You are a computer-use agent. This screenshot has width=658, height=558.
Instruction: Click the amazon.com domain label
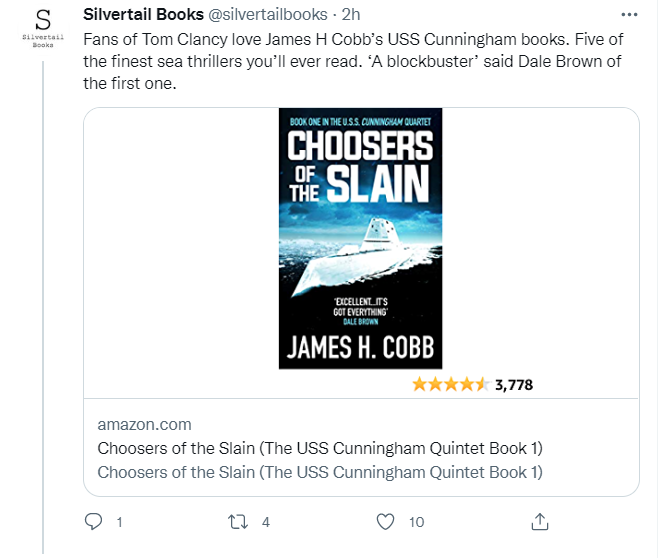click(144, 424)
